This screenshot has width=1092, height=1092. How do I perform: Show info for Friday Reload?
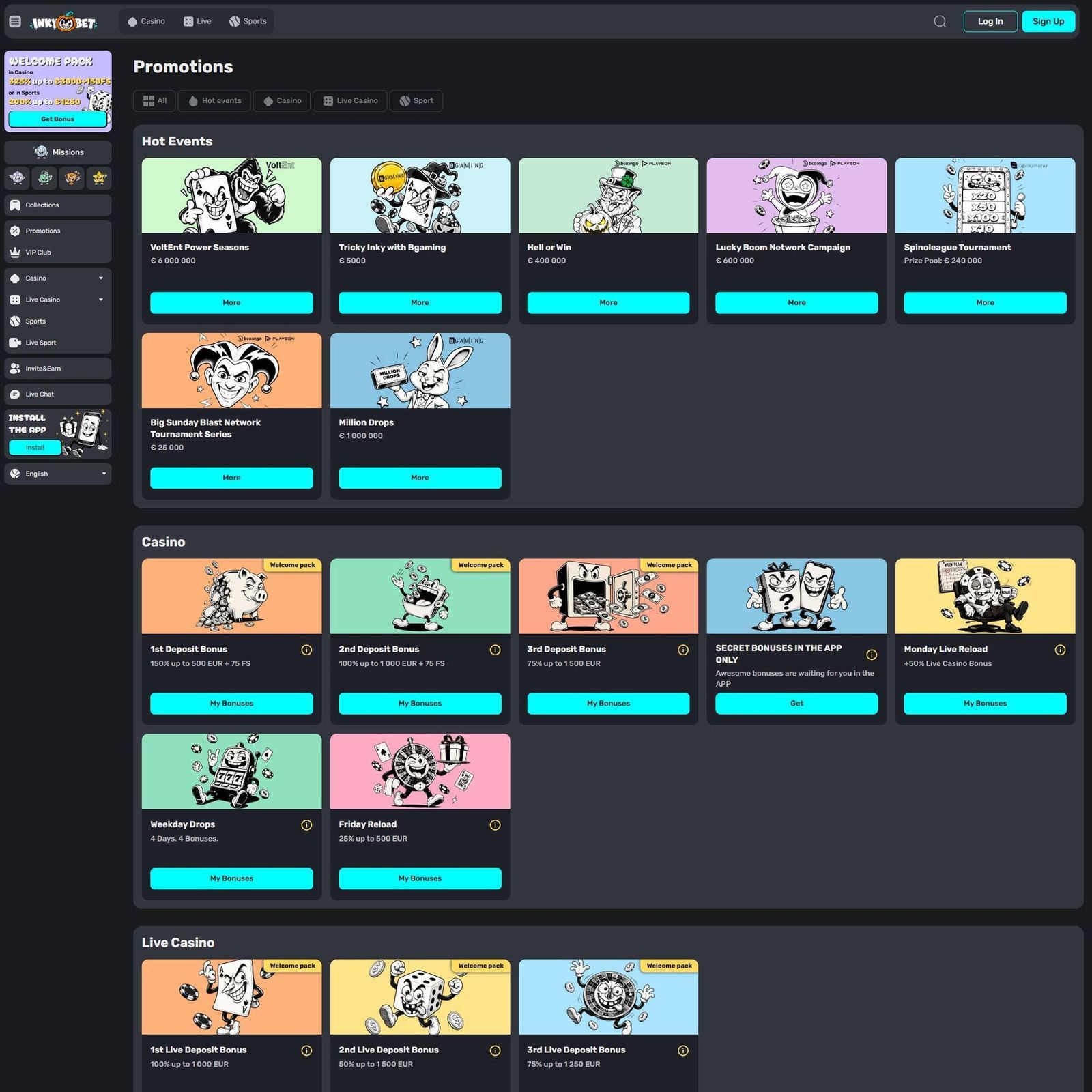point(495,825)
